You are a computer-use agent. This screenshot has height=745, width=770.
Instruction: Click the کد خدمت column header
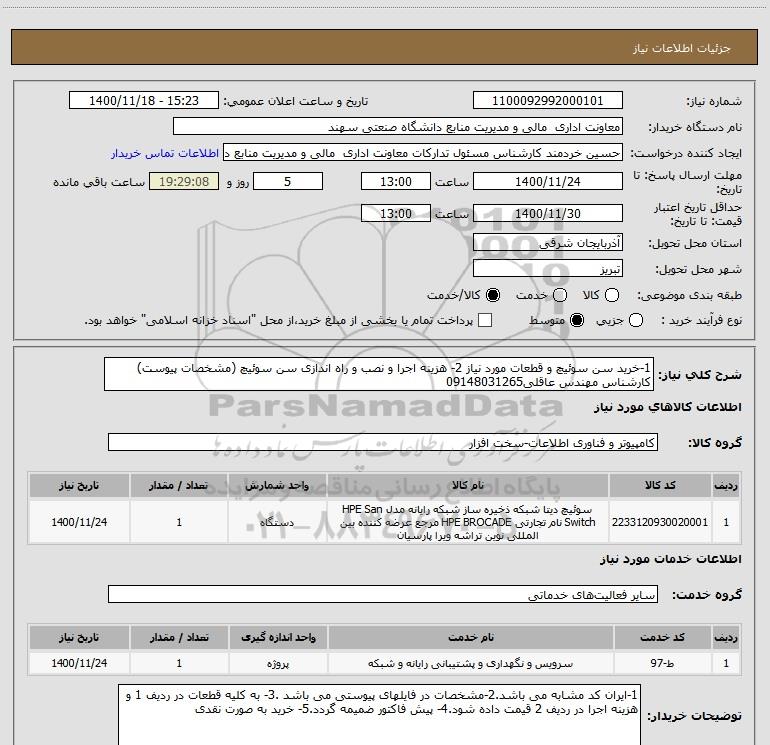(x=662, y=637)
